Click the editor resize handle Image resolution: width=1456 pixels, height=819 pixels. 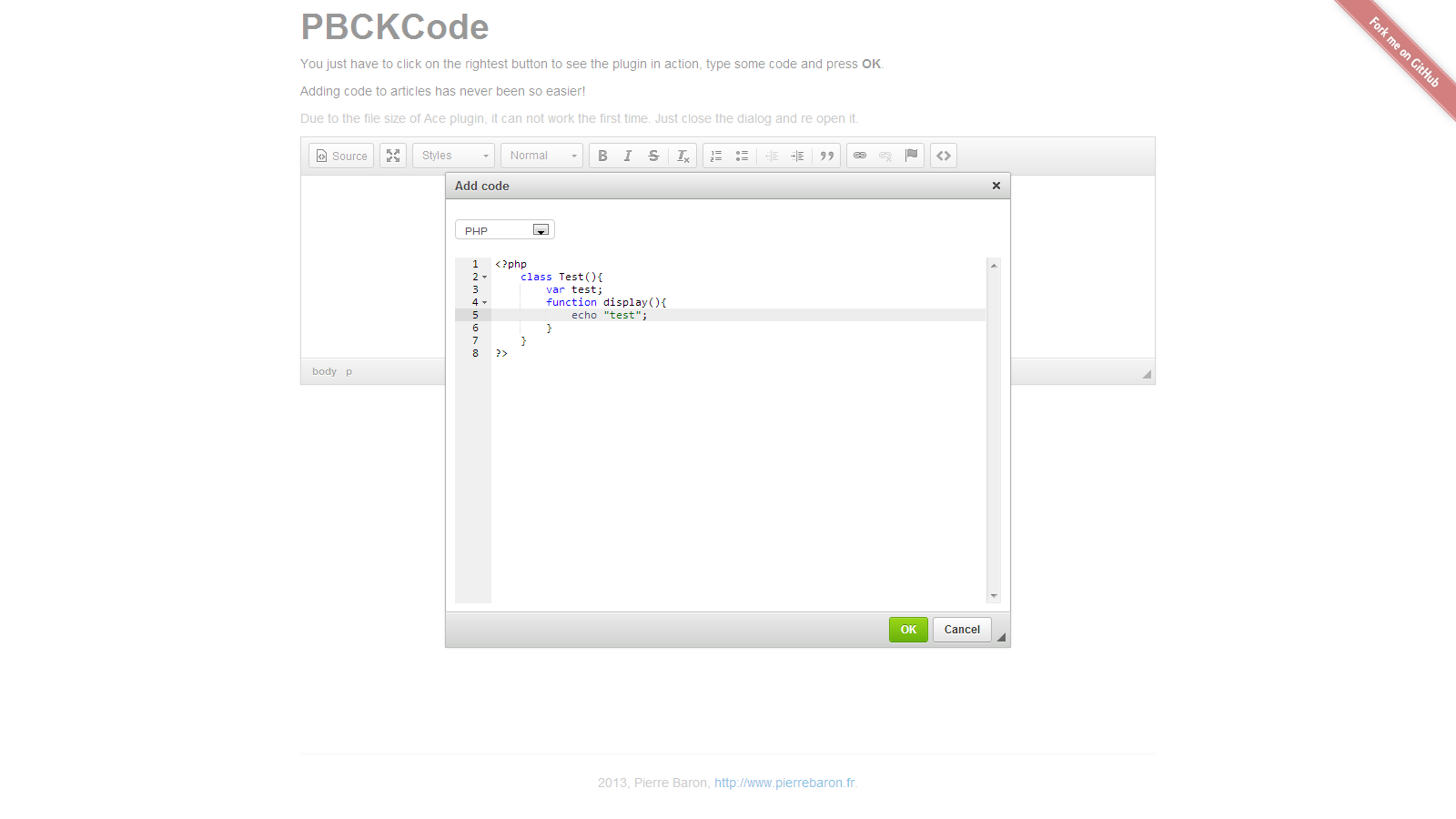click(1147, 374)
